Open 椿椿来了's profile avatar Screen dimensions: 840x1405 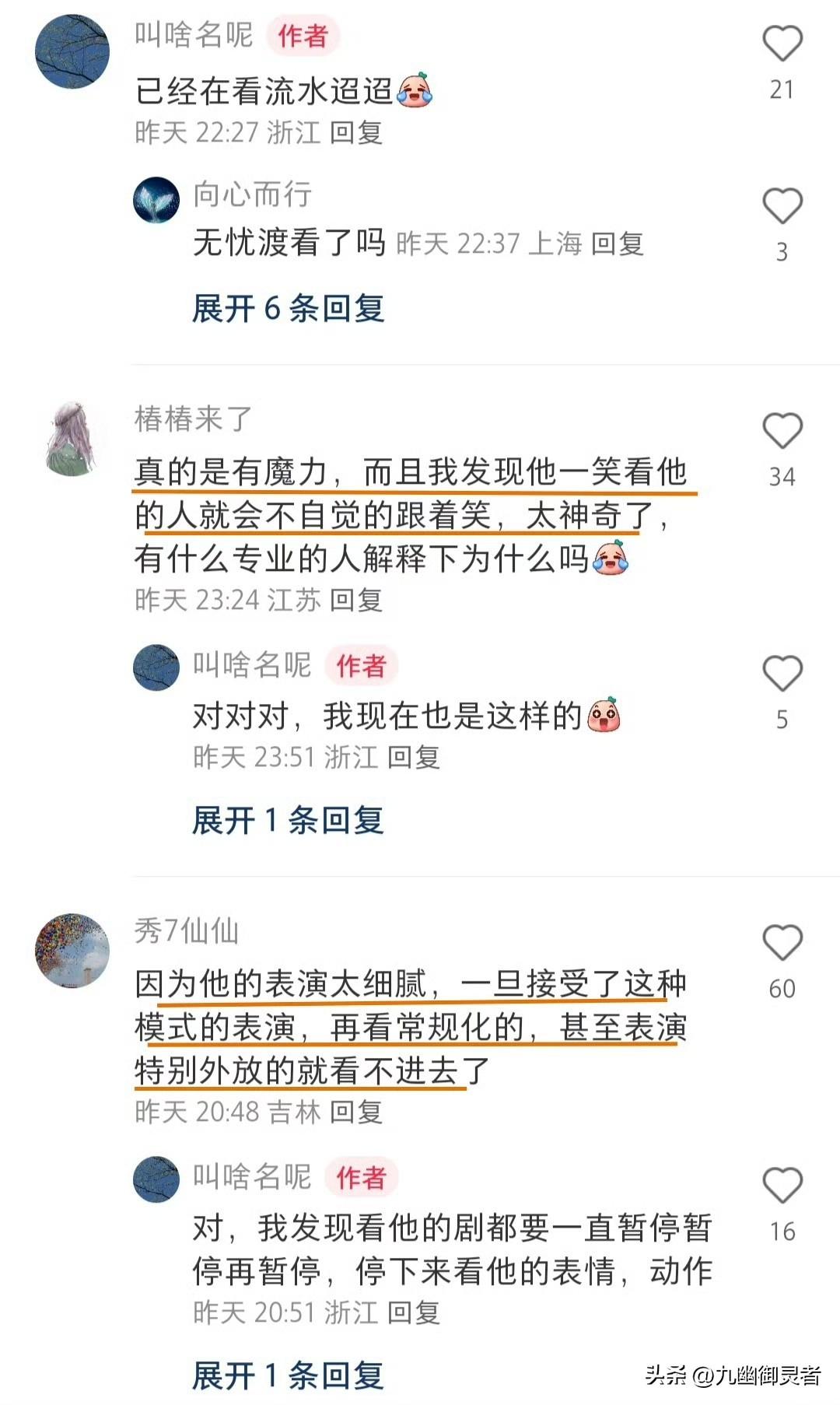(x=72, y=439)
